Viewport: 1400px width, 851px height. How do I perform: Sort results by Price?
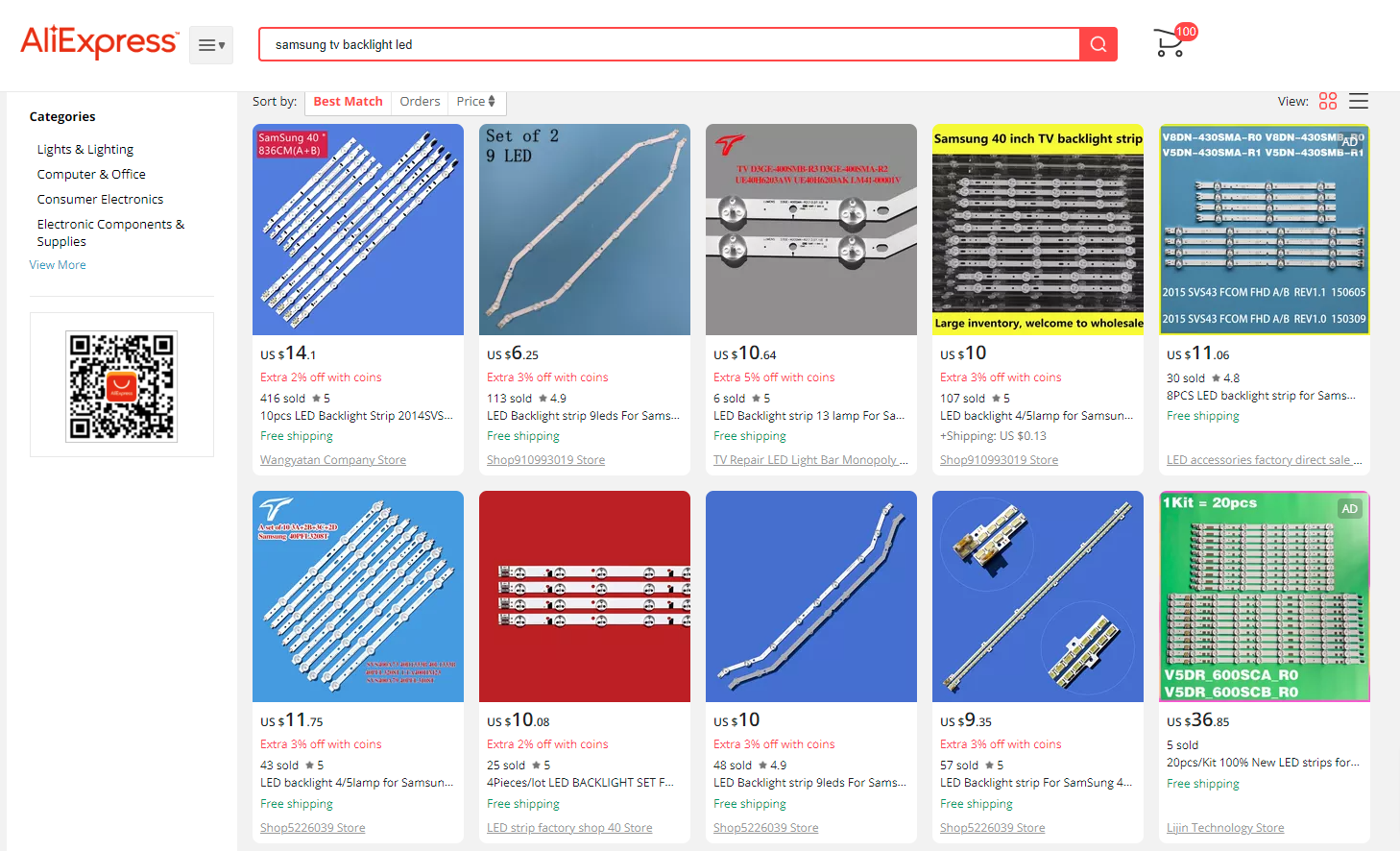click(476, 101)
